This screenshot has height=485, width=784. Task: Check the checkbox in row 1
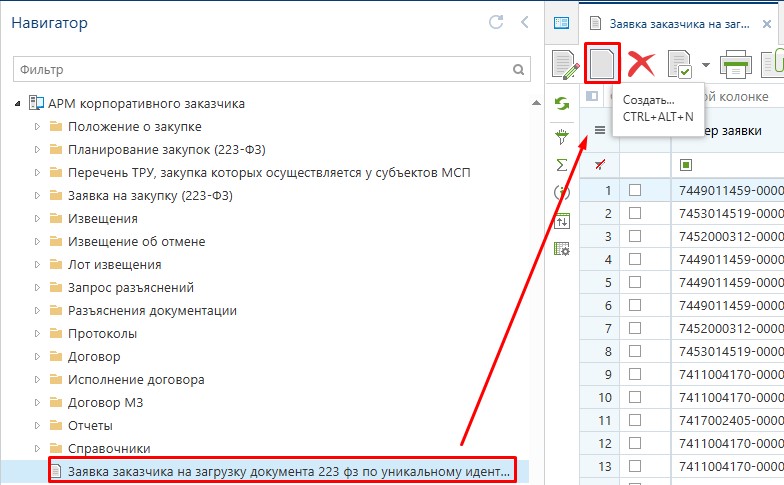(635, 190)
